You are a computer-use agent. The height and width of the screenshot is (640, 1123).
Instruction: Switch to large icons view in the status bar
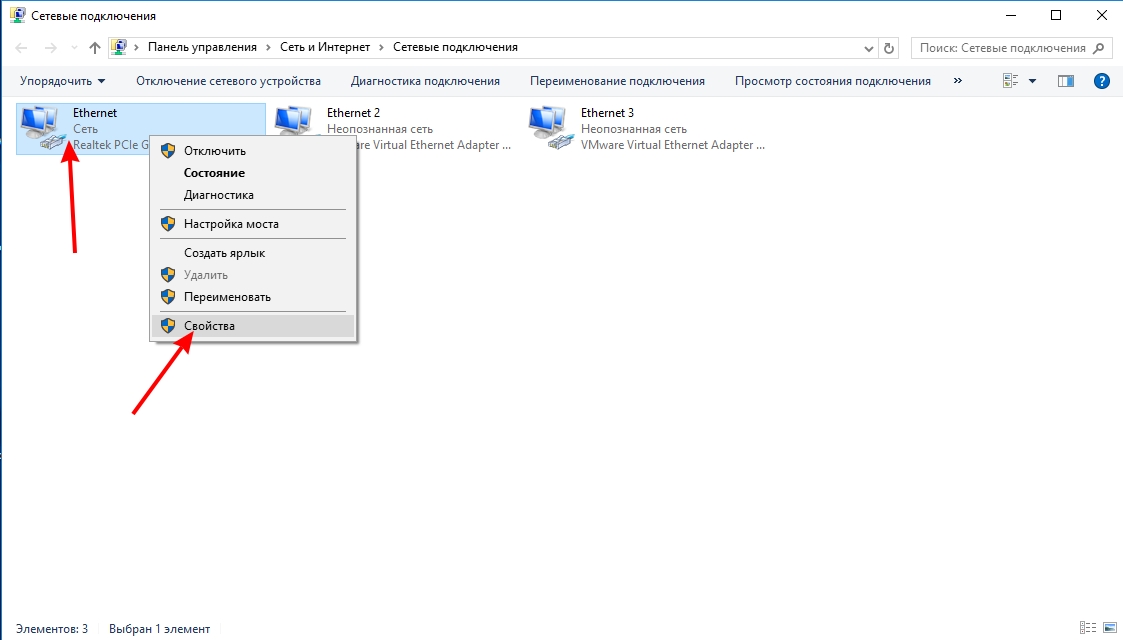(x=1107, y=629)
